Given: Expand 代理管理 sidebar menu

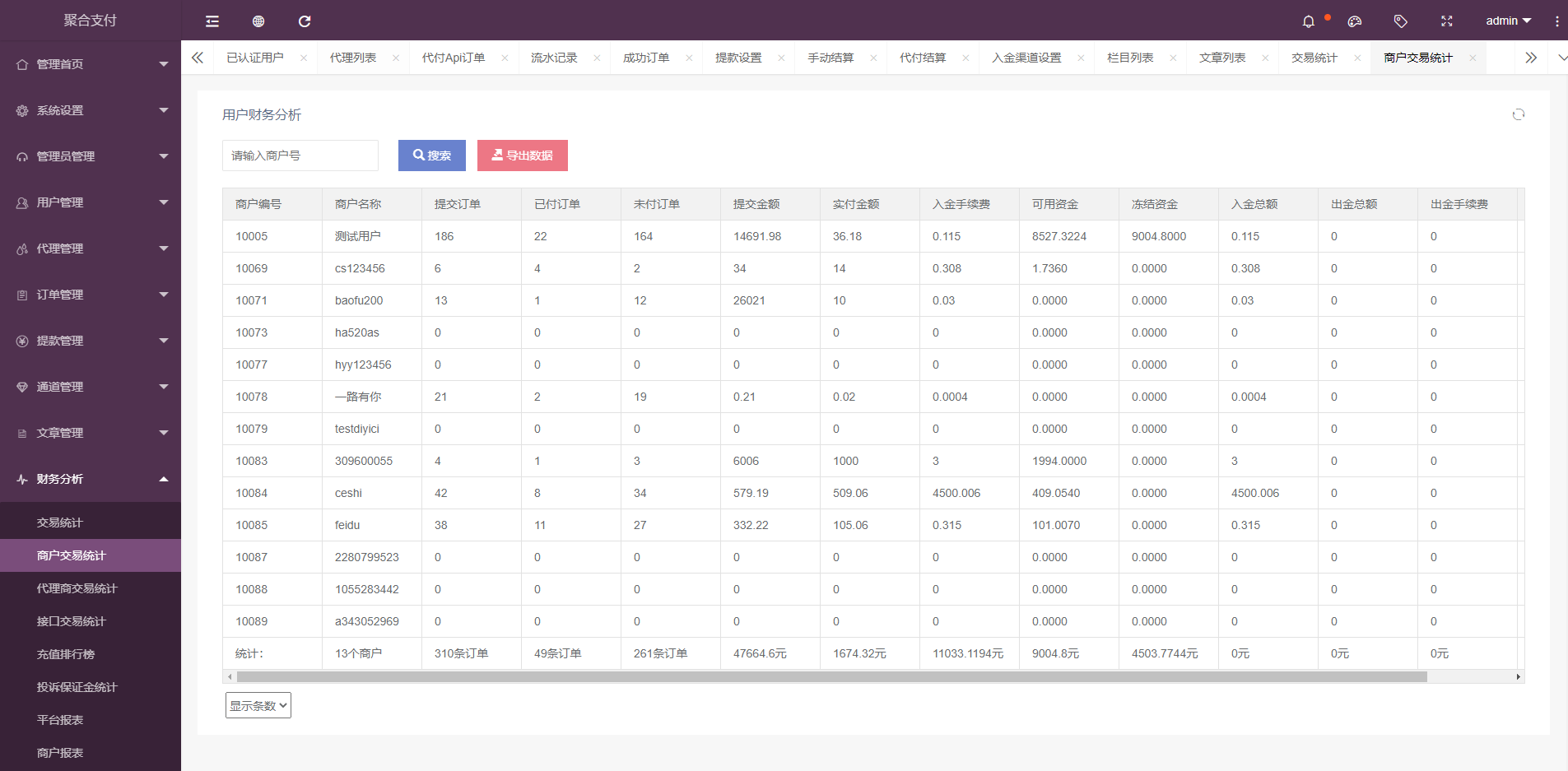Looking at the screenshot, I should (x=91, y=248).
